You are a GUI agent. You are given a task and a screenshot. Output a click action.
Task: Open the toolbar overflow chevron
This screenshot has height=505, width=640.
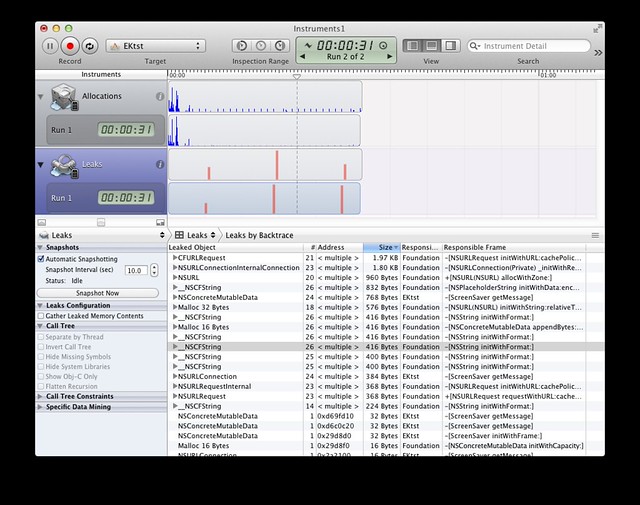click(x=598, y=53)
